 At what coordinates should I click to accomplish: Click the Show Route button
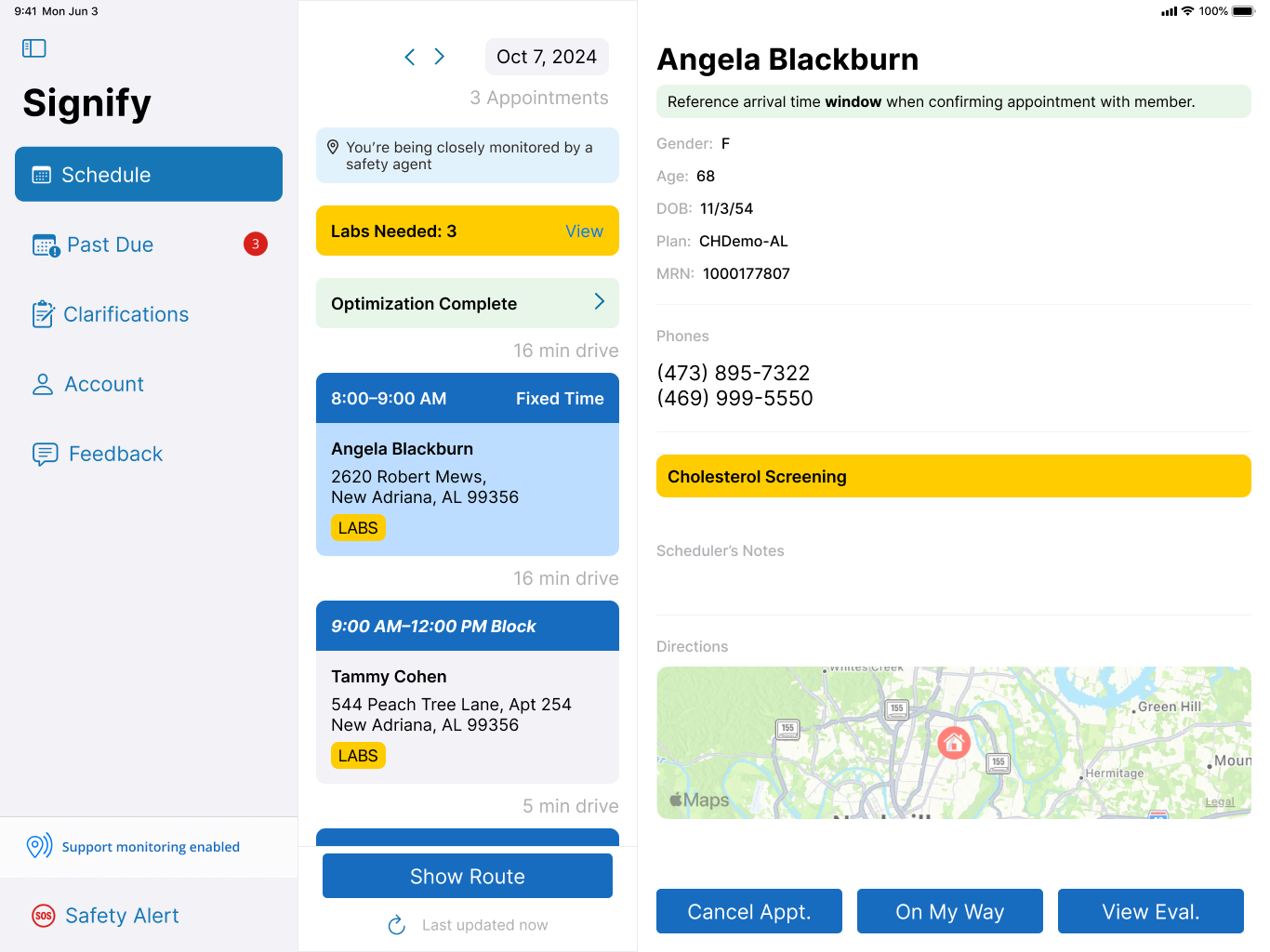pyautogui.click(x=468, y=876)
